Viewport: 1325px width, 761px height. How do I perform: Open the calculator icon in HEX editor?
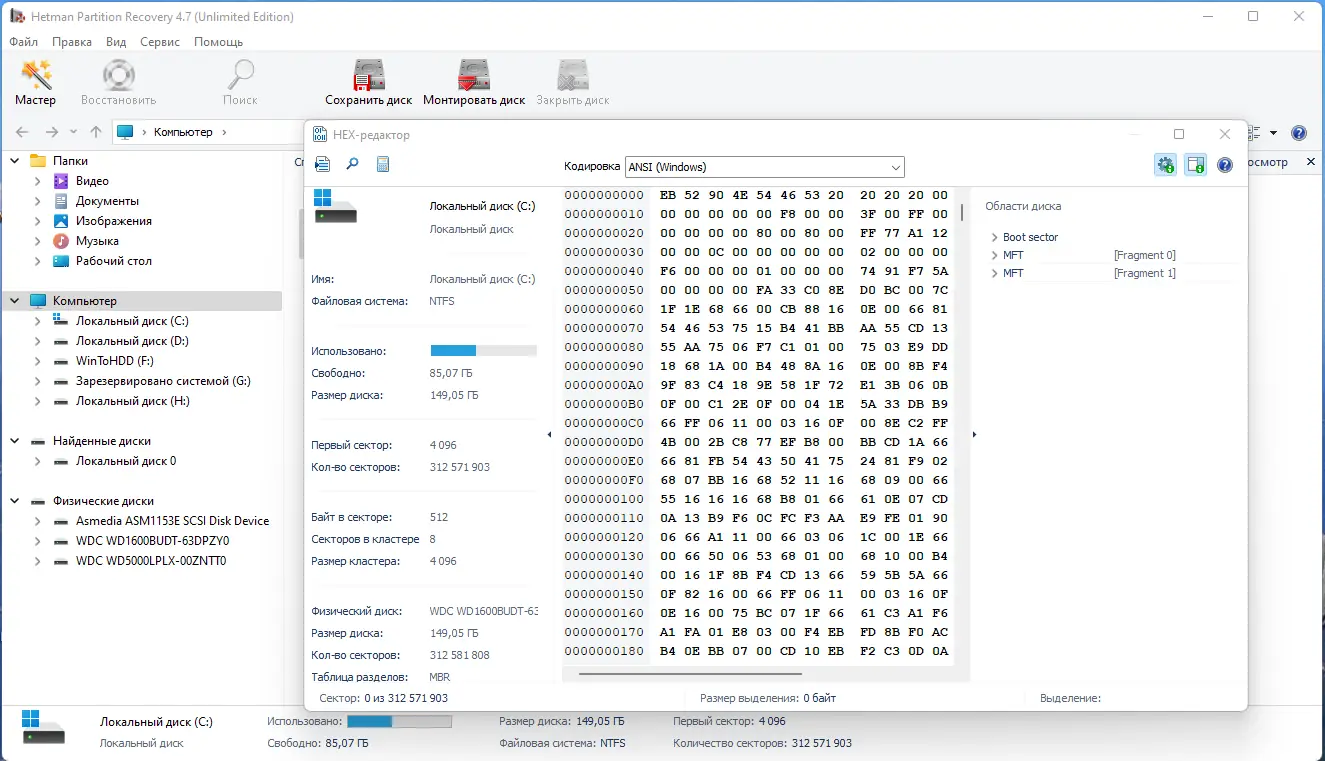click(383, 165)
